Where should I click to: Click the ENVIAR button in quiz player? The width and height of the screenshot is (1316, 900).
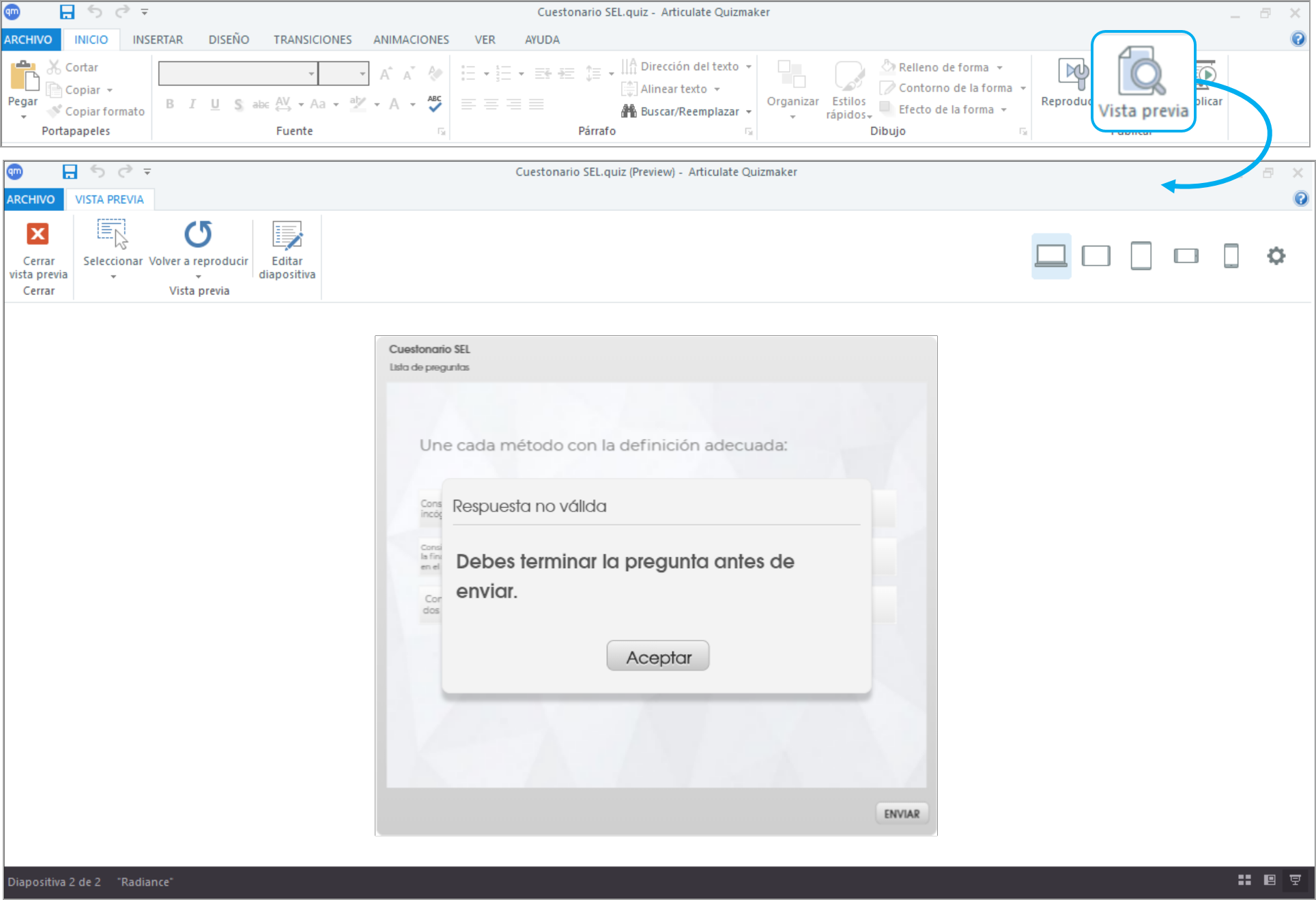(902, 813)
